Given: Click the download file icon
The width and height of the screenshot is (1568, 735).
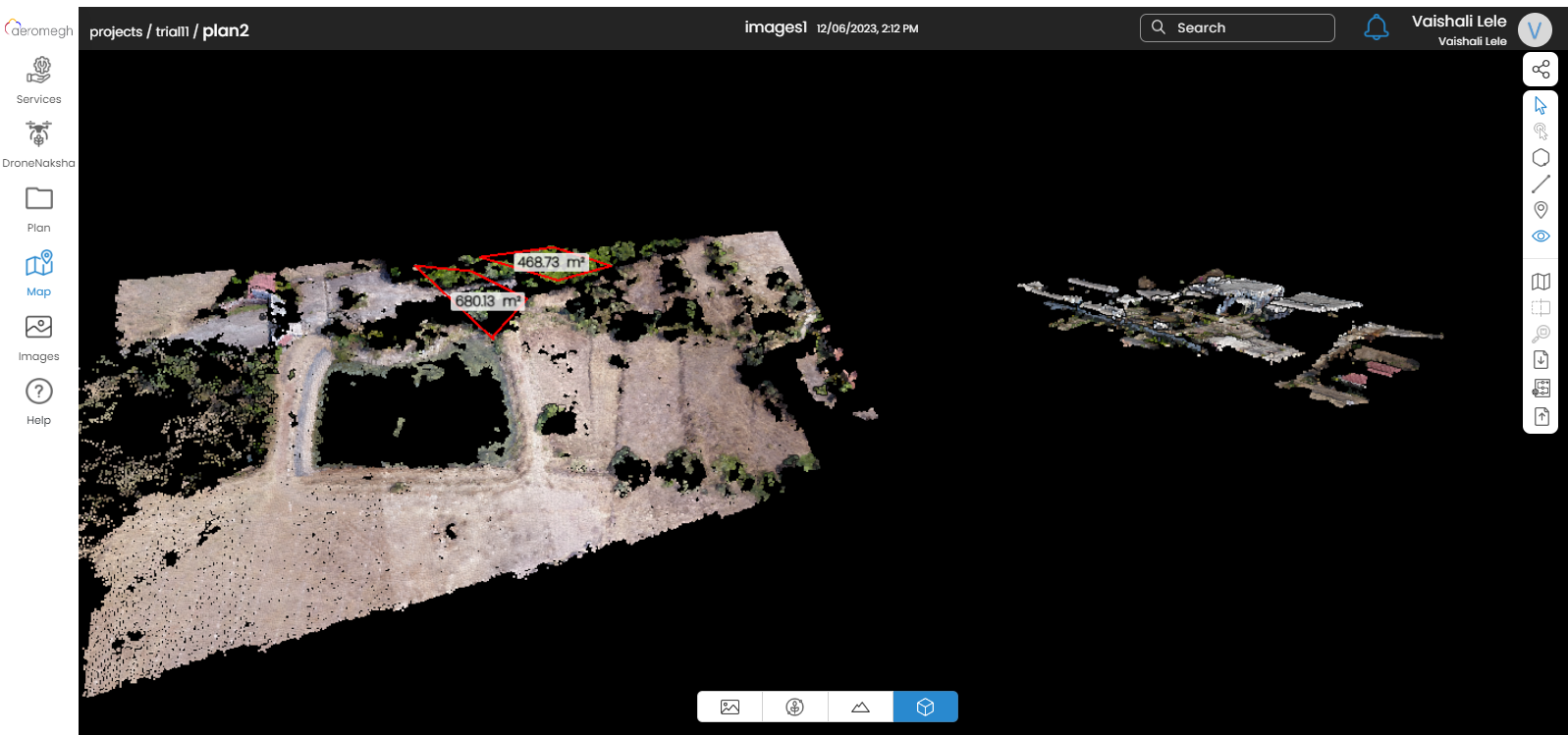Looking at the screenshot, I should click(1541, 360).
